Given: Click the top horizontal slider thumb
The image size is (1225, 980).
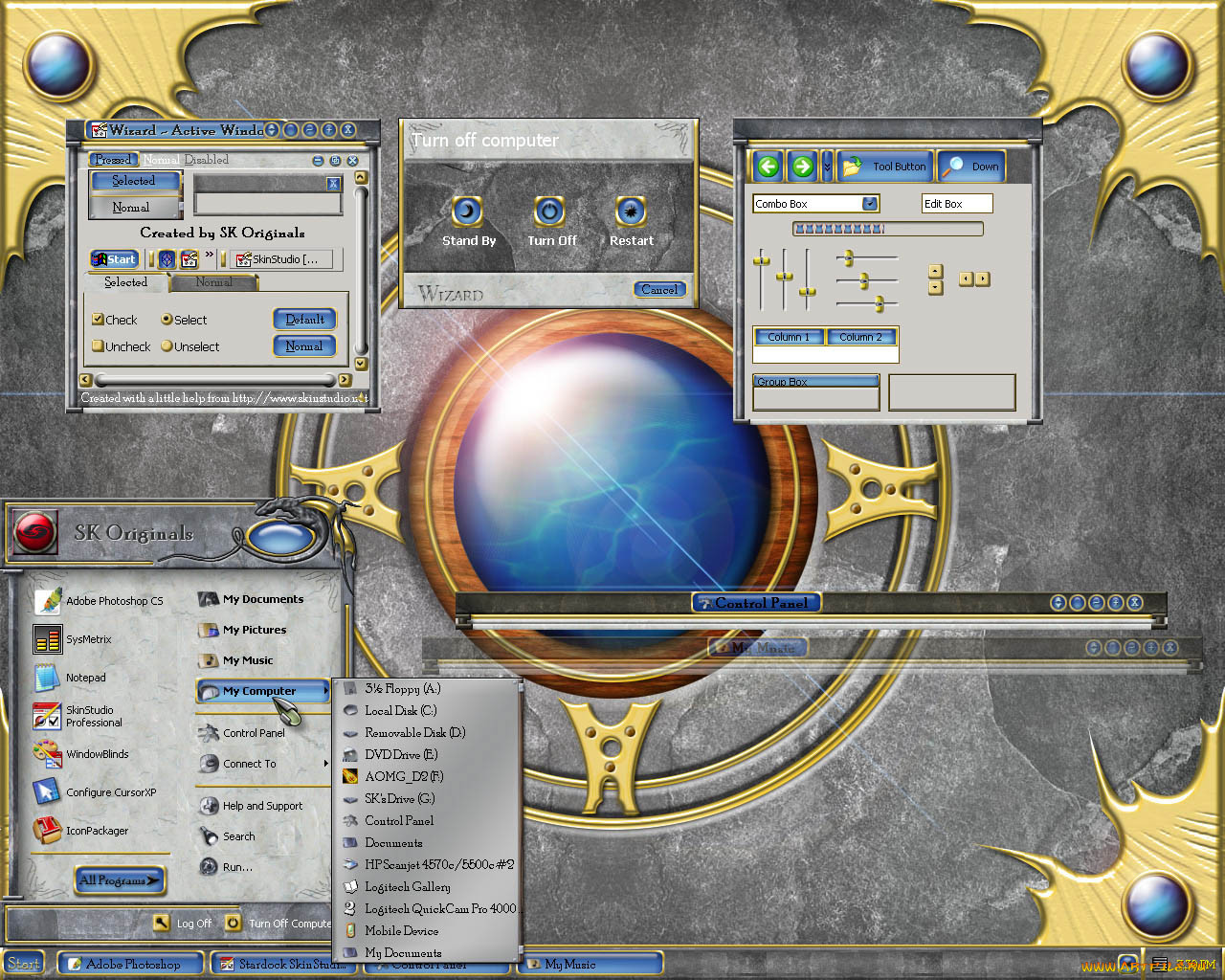Looking at the screenshot, I should [x=847, y=258].
